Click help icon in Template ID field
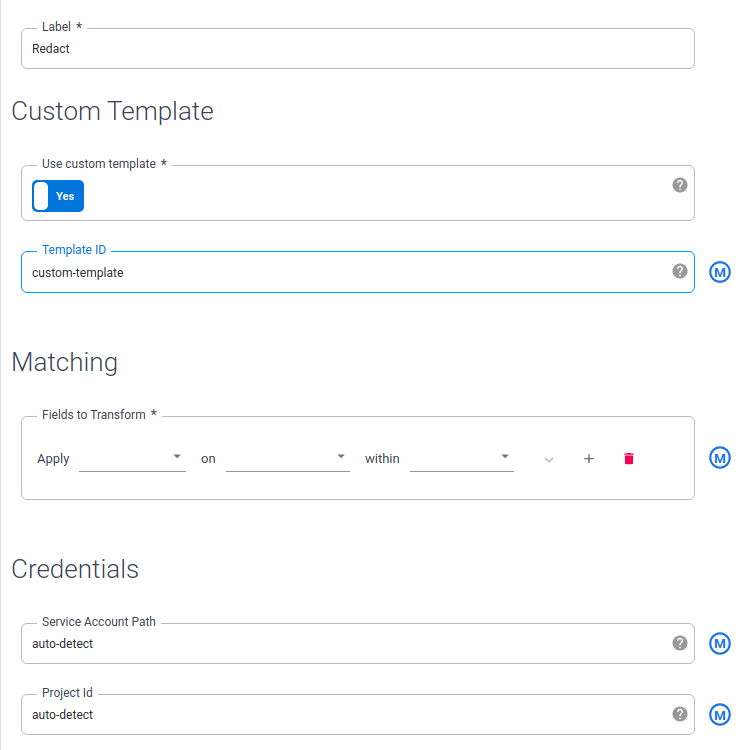 pyautogui.click(x=680, y=271)
